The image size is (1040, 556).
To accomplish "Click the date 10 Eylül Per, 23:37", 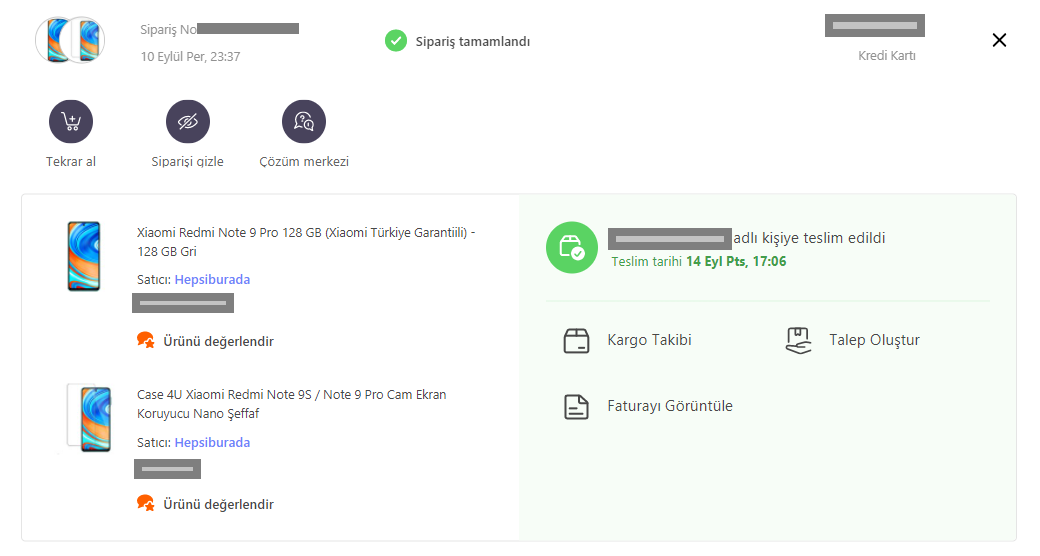I will pos(190,57).
